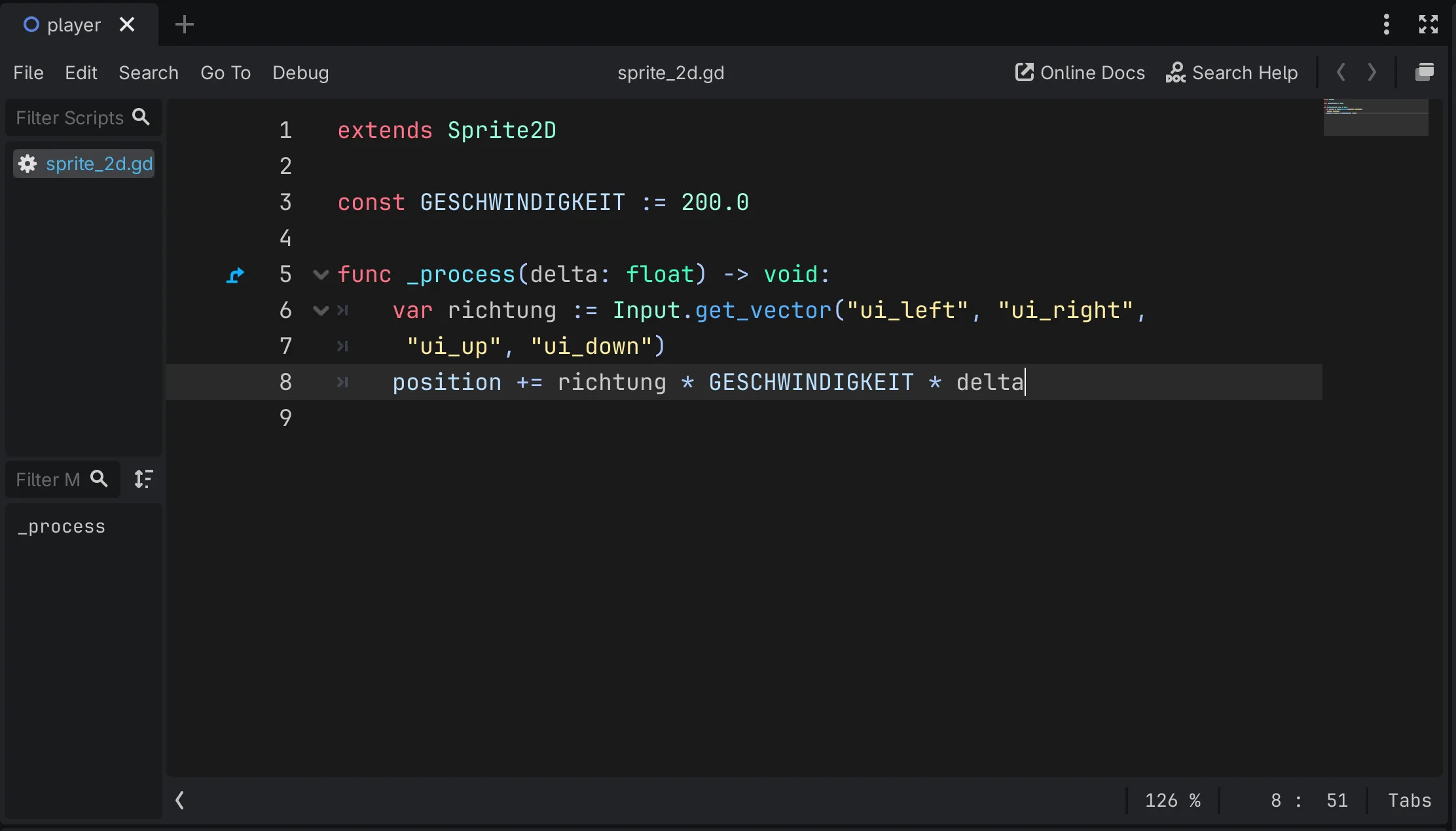Image resolution: width=1456 pixels, height=831 pixels.
Task: Click Sprite2D class name on line 1
Action: 502,130
